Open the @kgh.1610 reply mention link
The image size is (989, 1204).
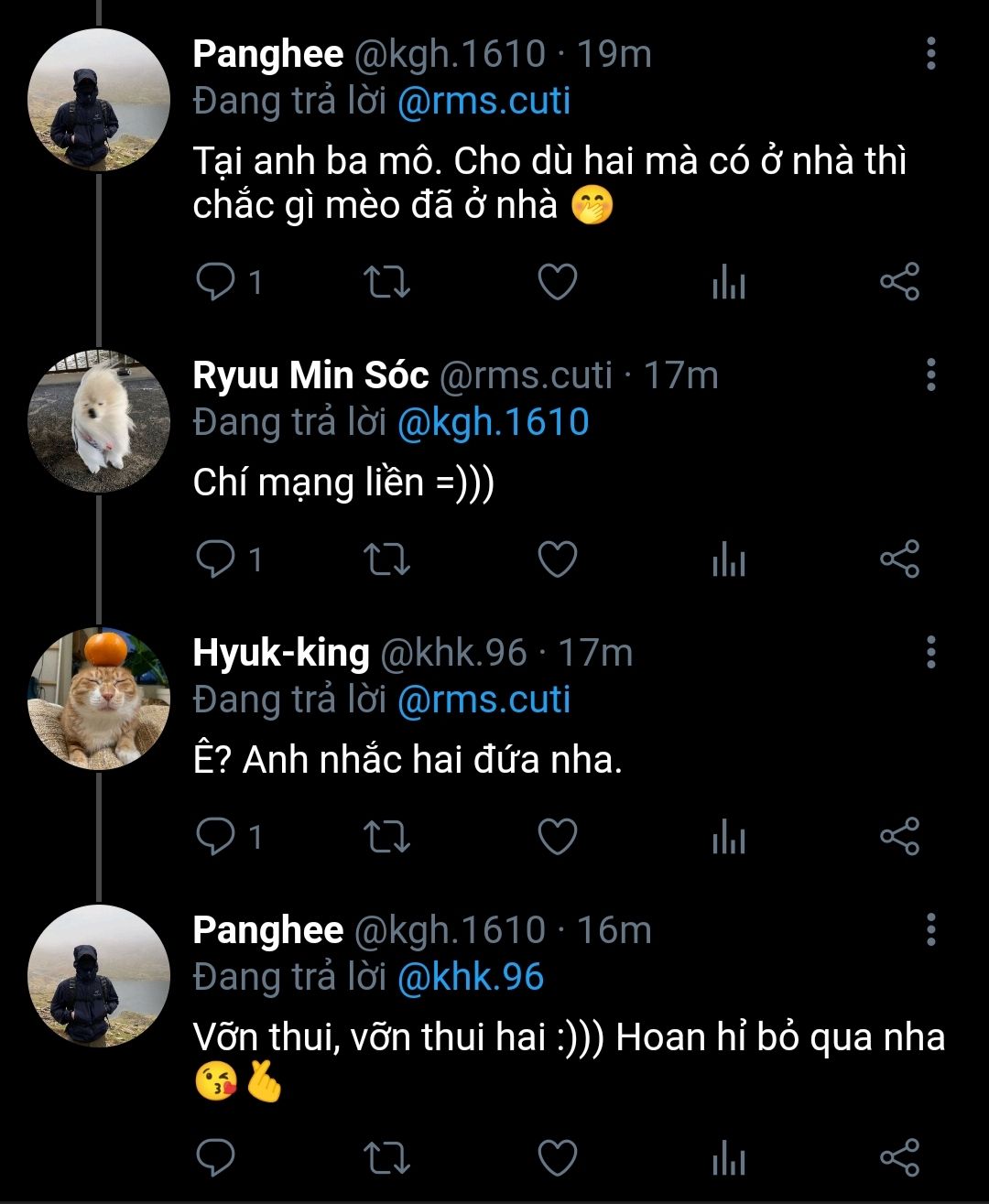(x=493, y=423)
